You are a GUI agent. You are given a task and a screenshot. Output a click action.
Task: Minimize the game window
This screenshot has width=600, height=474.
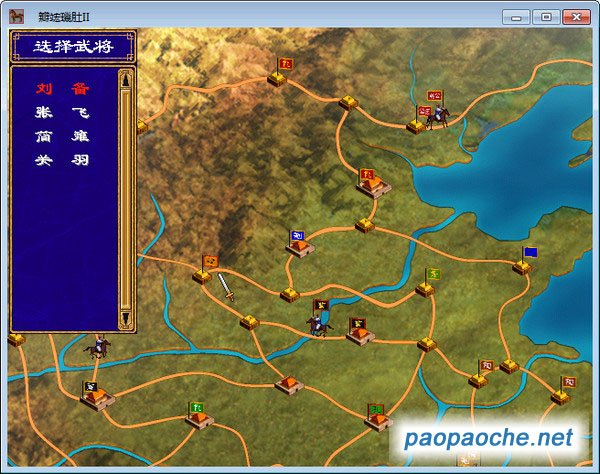516,17
